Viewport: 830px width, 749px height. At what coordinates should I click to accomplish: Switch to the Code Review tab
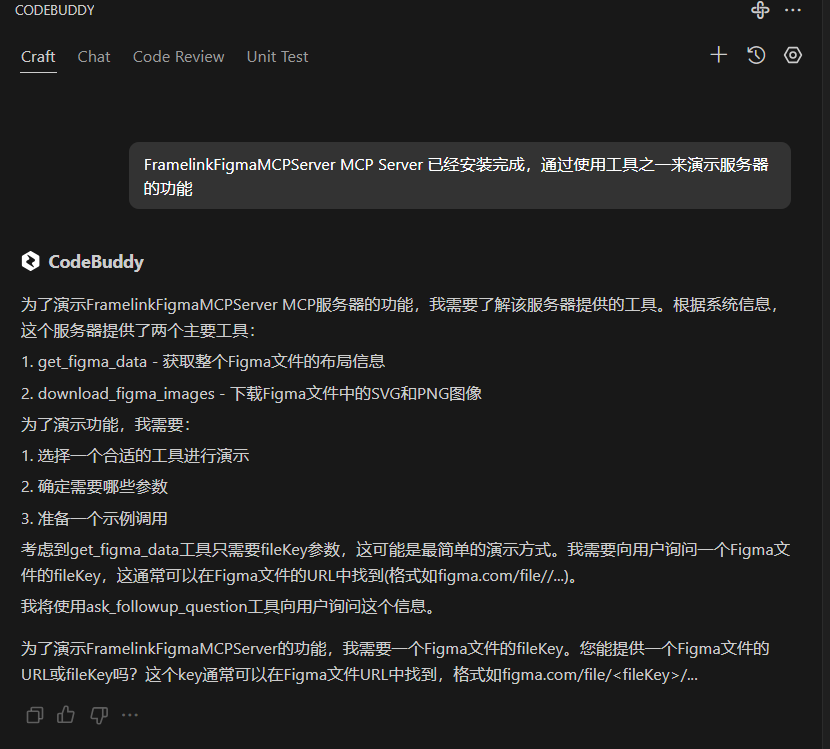click(178, 57)
